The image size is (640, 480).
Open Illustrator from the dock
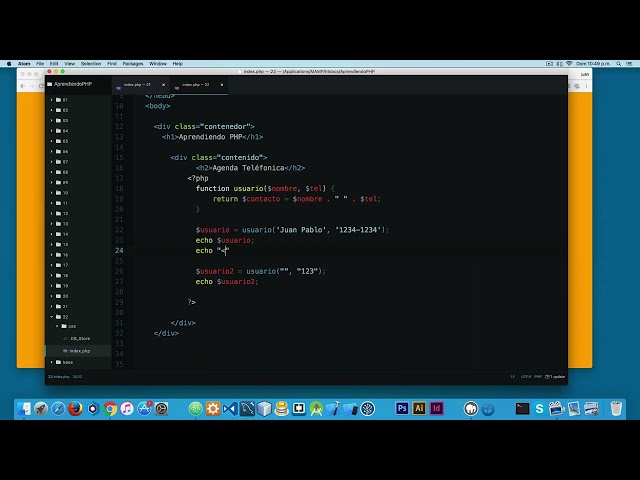[419, 408]
